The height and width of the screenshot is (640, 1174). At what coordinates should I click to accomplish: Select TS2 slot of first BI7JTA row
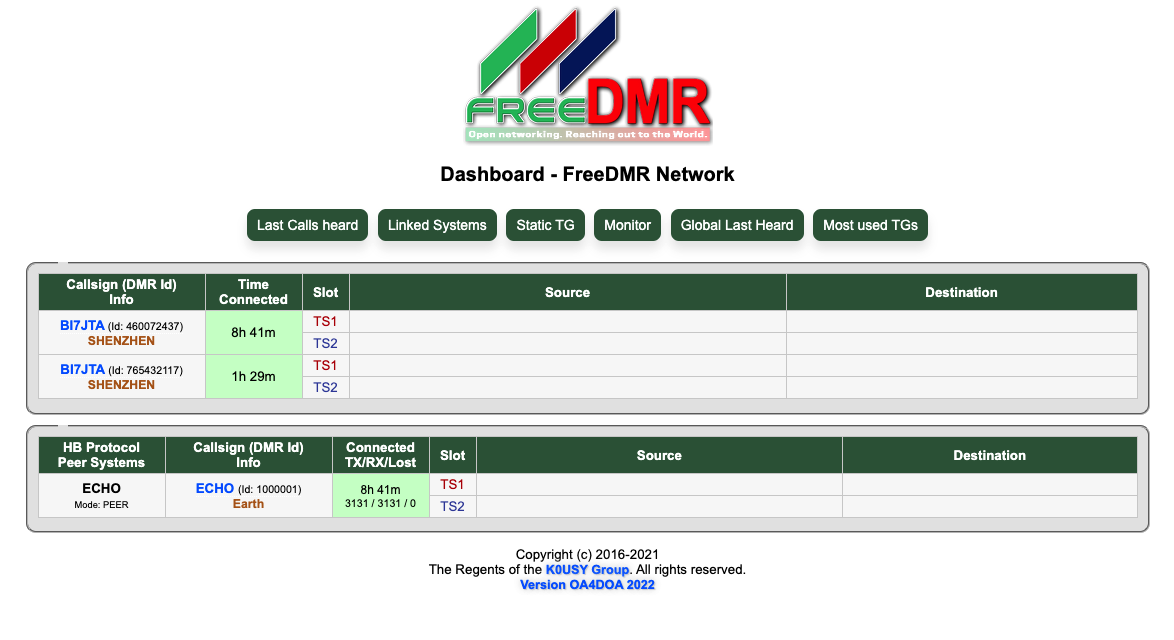point(325,343)
